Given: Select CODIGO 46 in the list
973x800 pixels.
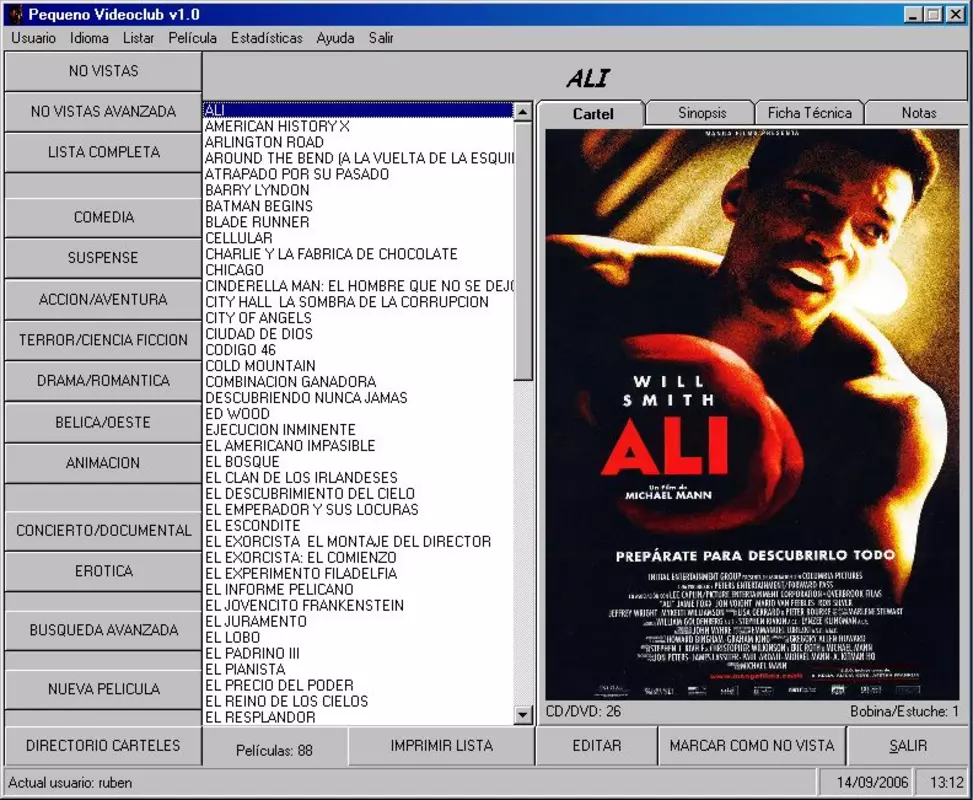Looking at the screenshot, I should 358,350.
